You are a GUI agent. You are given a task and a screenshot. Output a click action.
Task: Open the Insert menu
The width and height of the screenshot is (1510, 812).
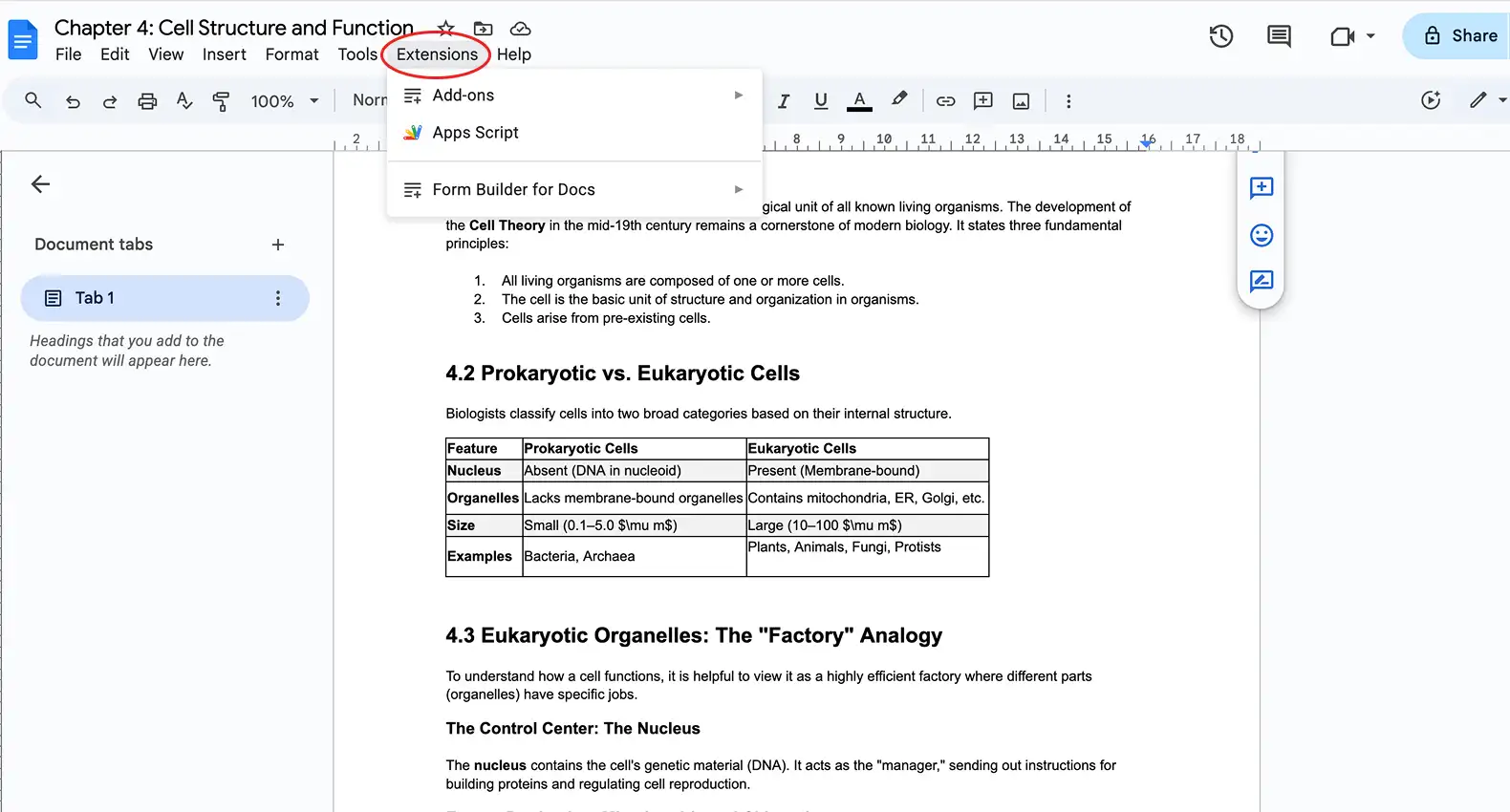pos(225,54)
